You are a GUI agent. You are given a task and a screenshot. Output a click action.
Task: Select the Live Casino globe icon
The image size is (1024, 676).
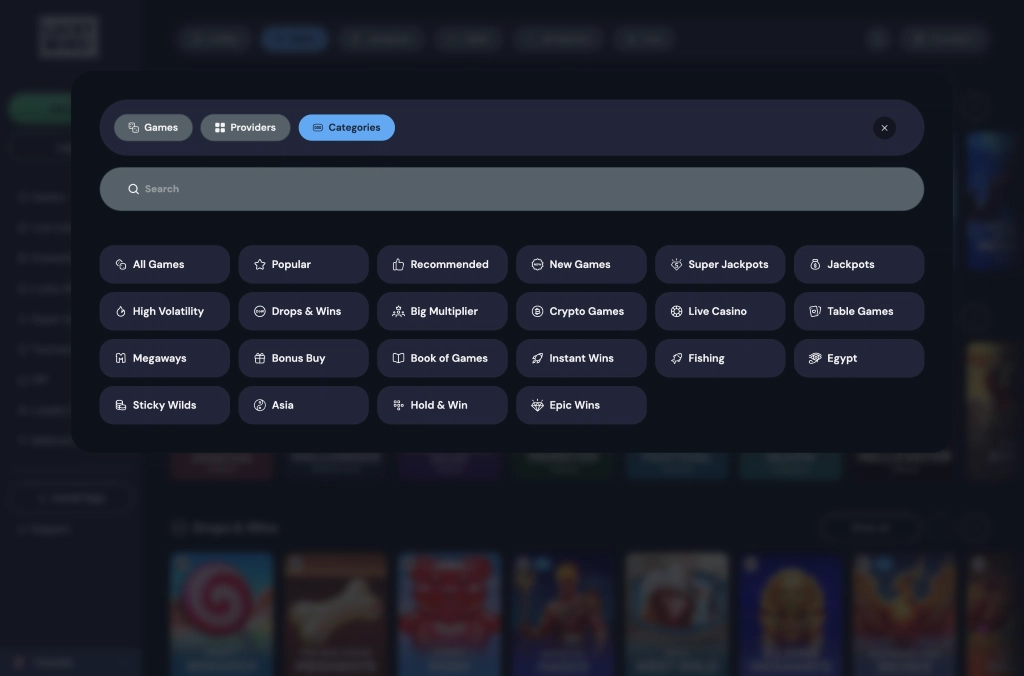pos(675,311)
